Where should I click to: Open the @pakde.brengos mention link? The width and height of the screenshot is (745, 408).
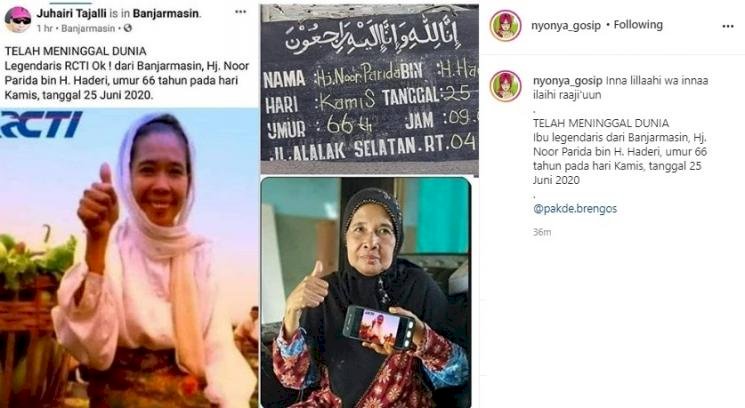click(575, 209)
